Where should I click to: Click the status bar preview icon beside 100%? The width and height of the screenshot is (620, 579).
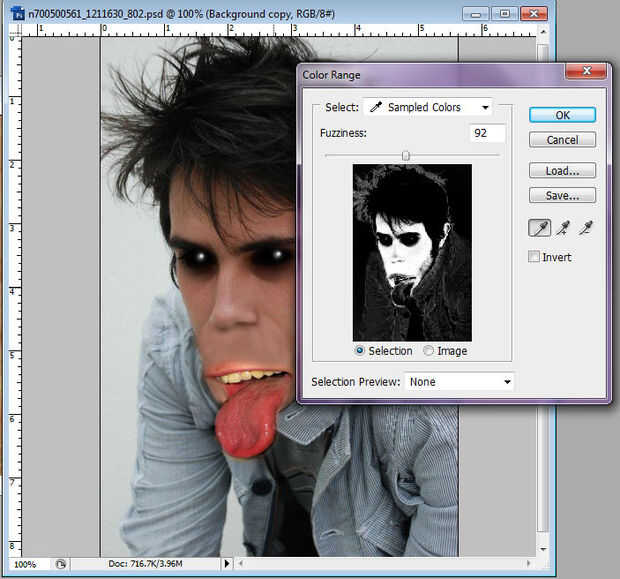(60, 564)
